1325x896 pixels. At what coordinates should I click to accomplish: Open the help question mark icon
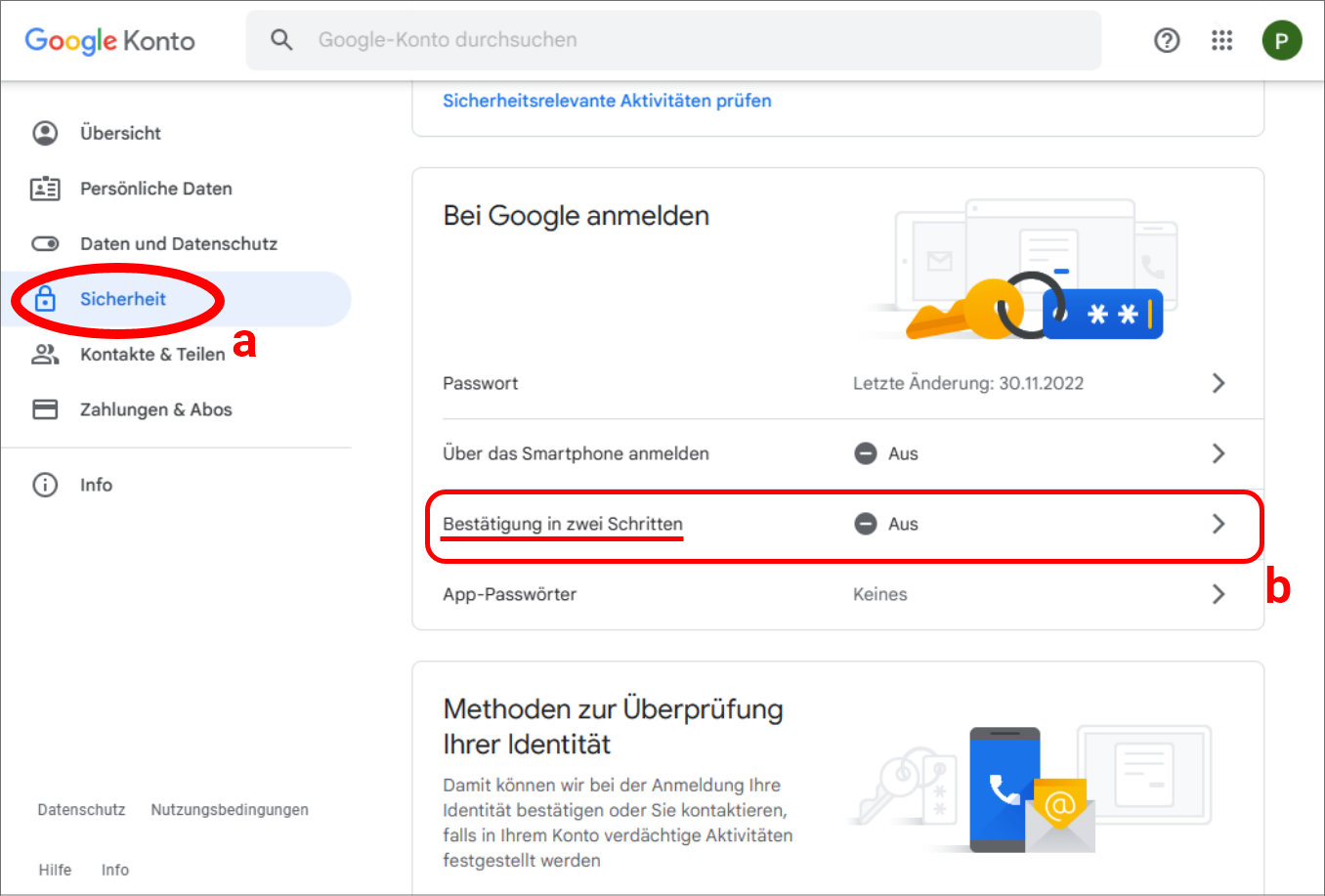point(1167,40)
